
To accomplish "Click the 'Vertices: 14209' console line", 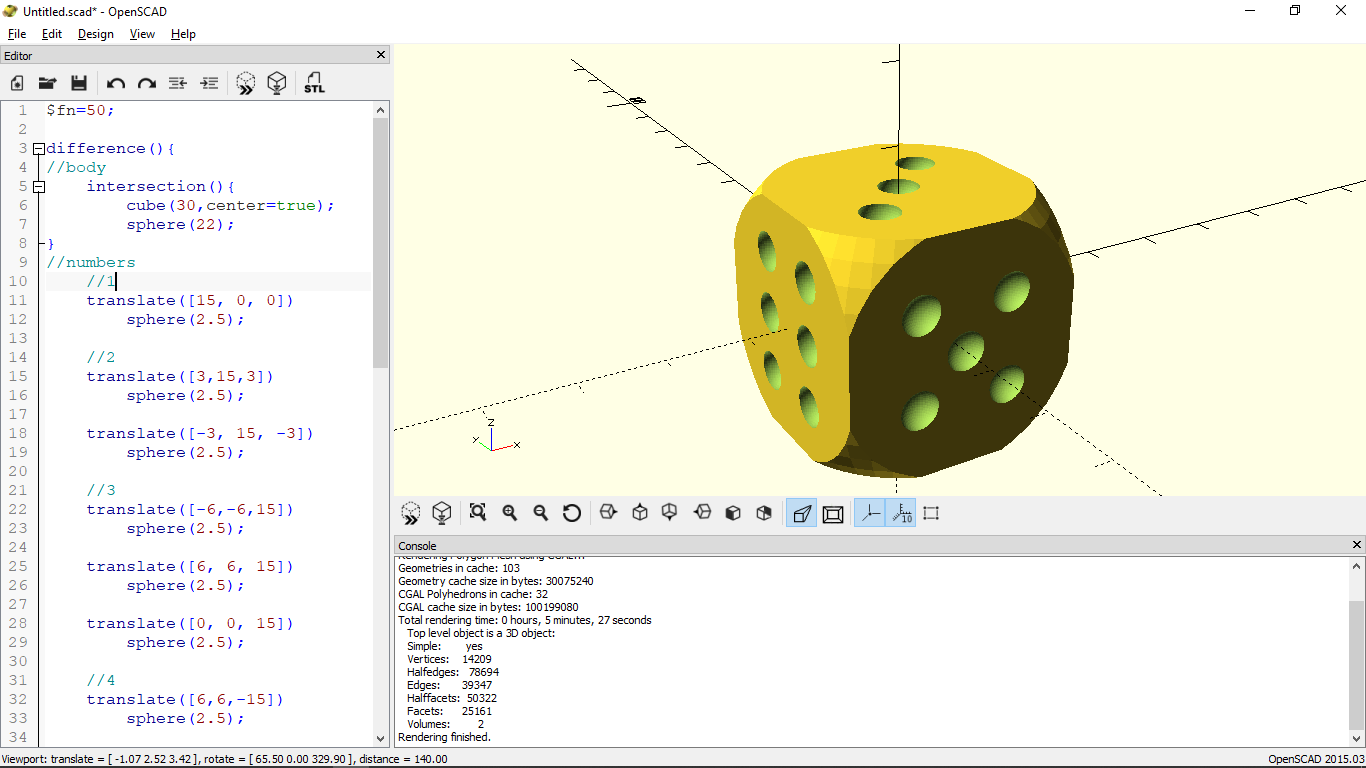I will tap(450, 659).
